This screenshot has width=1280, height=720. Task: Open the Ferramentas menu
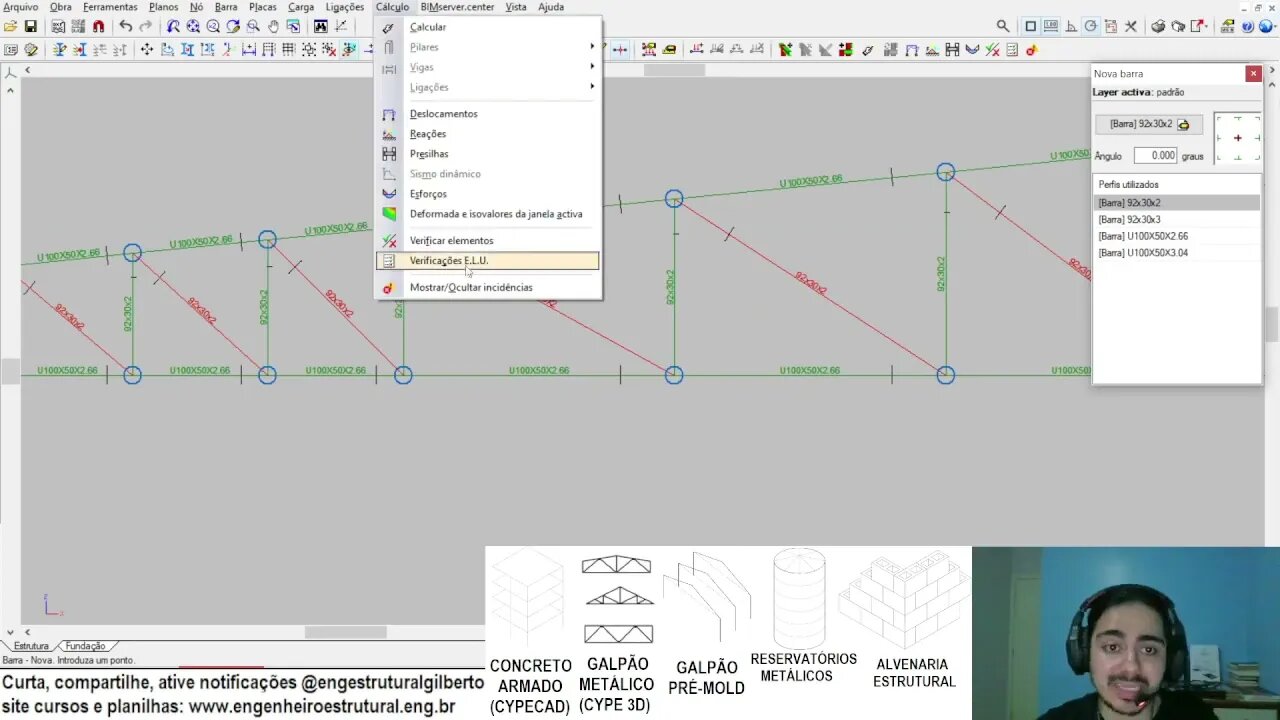tap(110, 7)
